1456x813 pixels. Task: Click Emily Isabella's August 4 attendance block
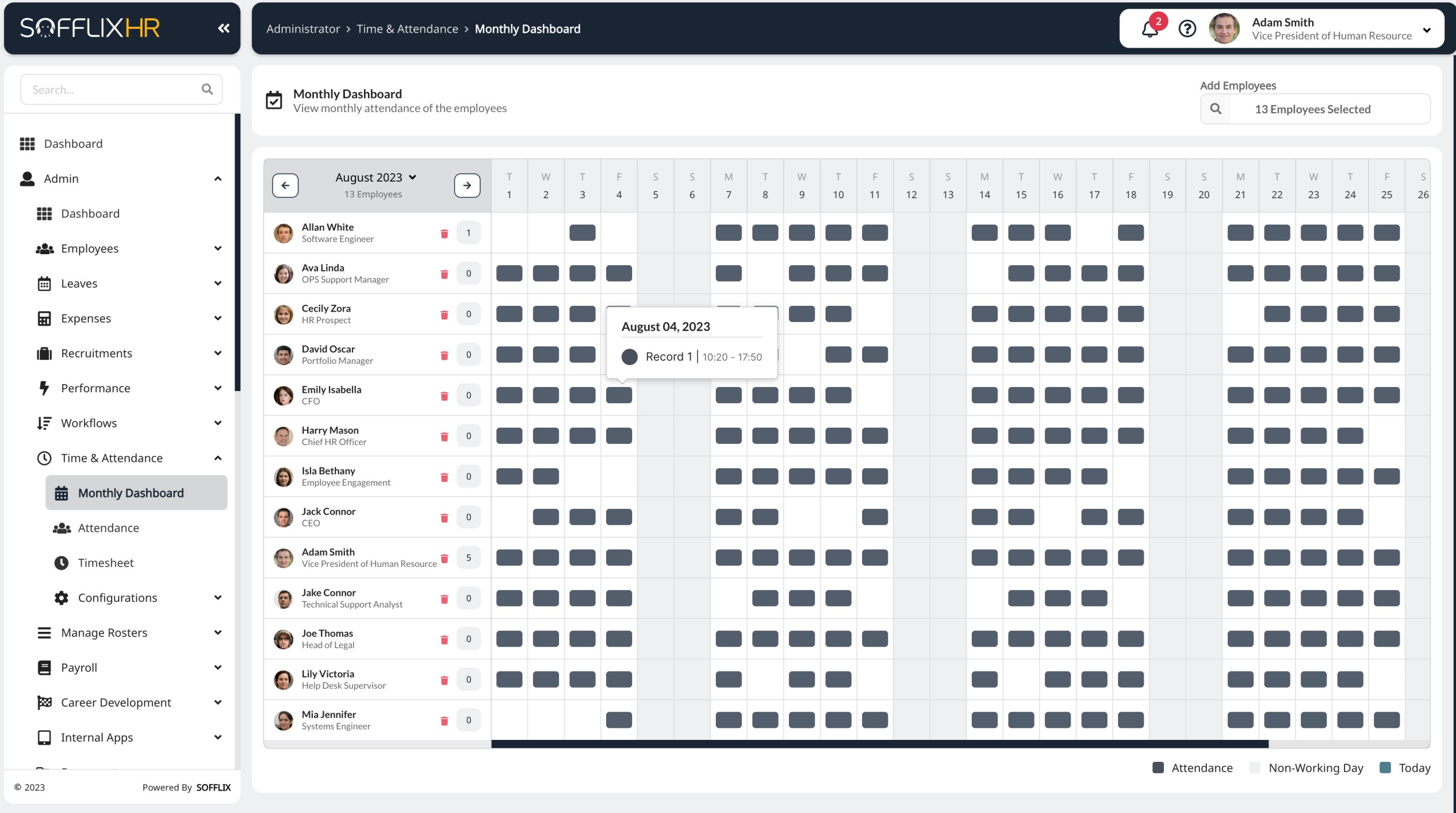point(619,395)
